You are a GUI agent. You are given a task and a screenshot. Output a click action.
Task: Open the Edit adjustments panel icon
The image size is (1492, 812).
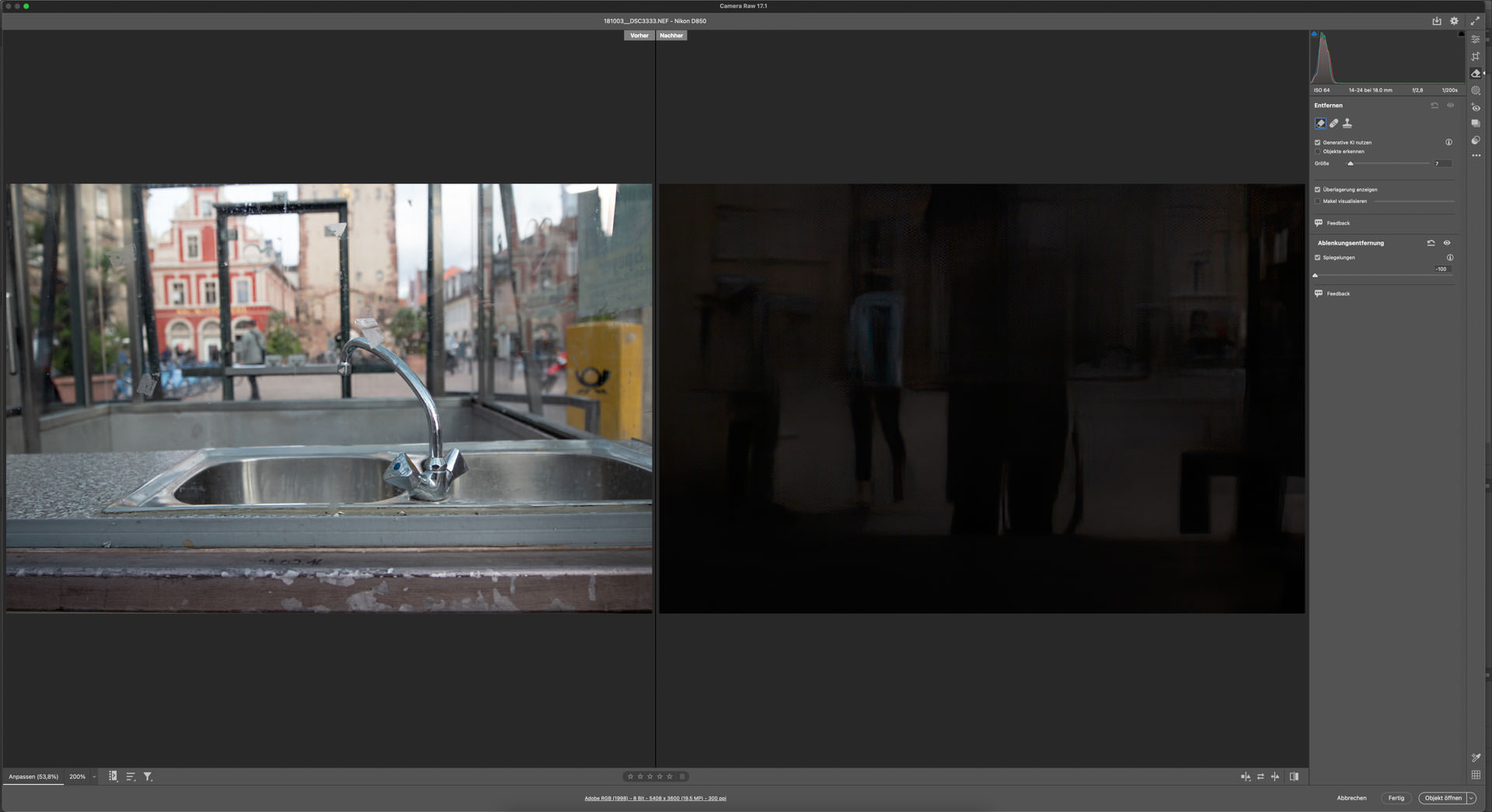click(x=1476, y=39)
